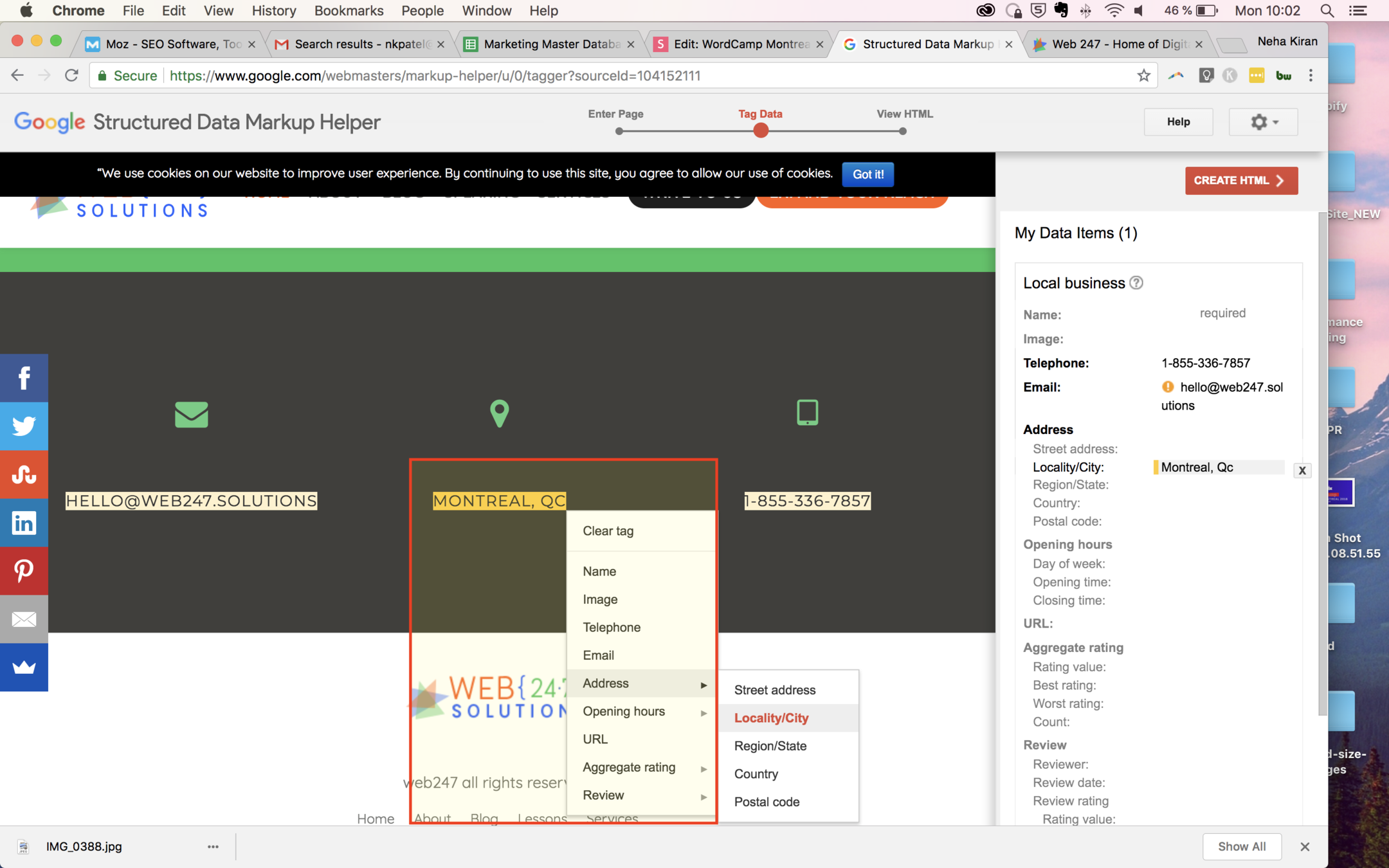Image resolution: width=1389 pixels, height=868 pixels.
Task: Dismiss cookies with Got it! button
Action: [x=867, y=174]
